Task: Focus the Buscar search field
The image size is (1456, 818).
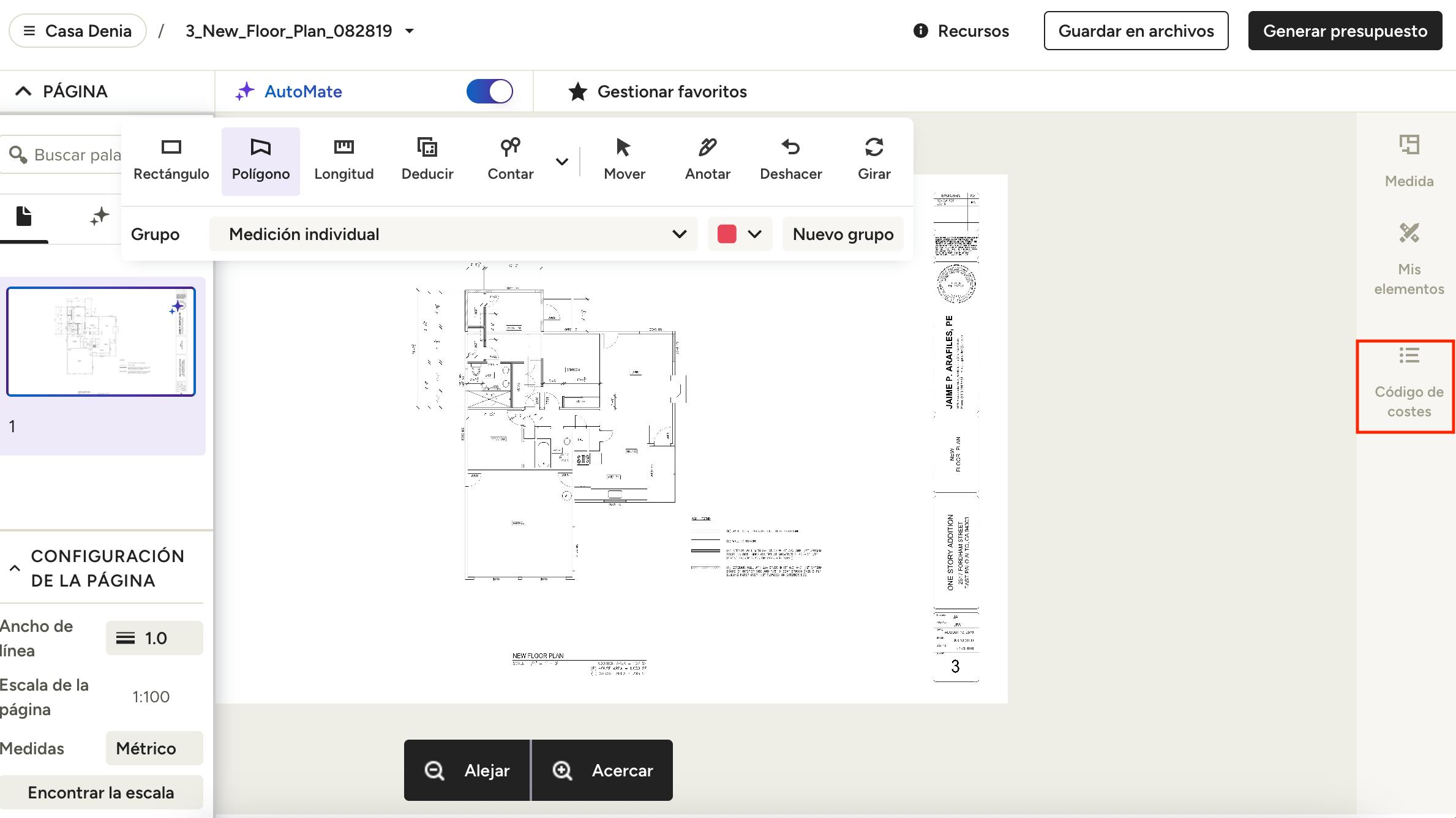Action: click(61, 155)
